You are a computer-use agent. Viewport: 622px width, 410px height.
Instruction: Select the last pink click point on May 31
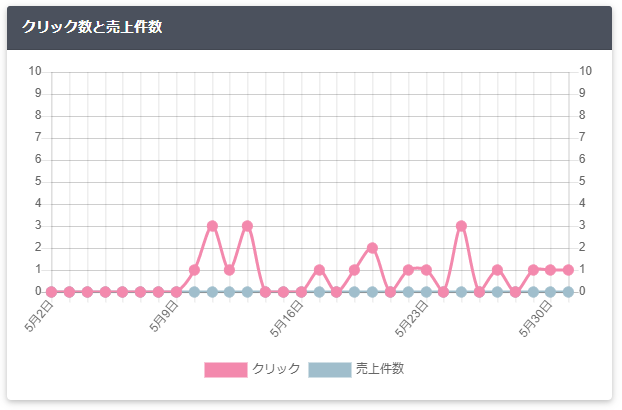point(568,270)
